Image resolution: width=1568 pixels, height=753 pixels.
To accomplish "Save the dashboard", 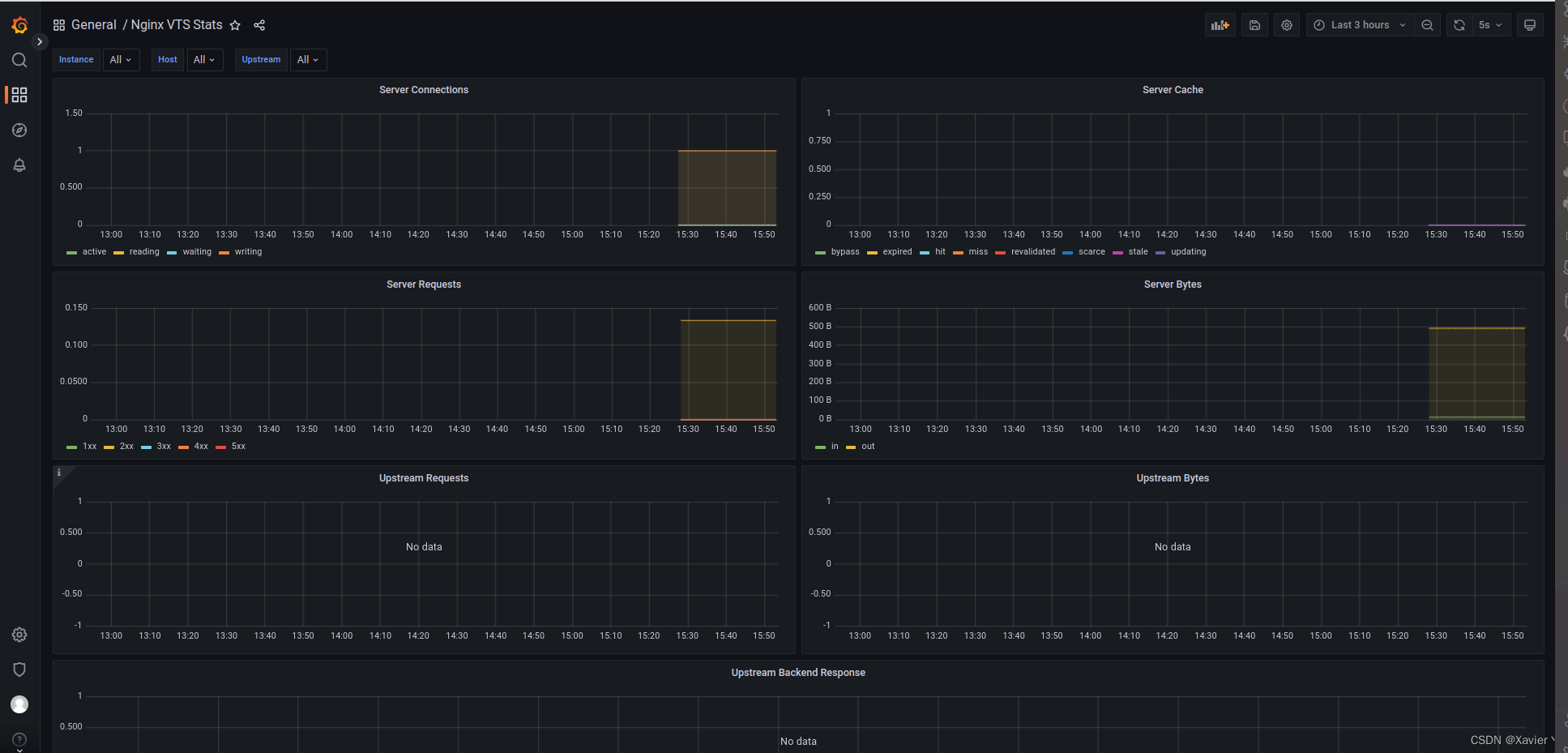I will [x=1254, y=25].
